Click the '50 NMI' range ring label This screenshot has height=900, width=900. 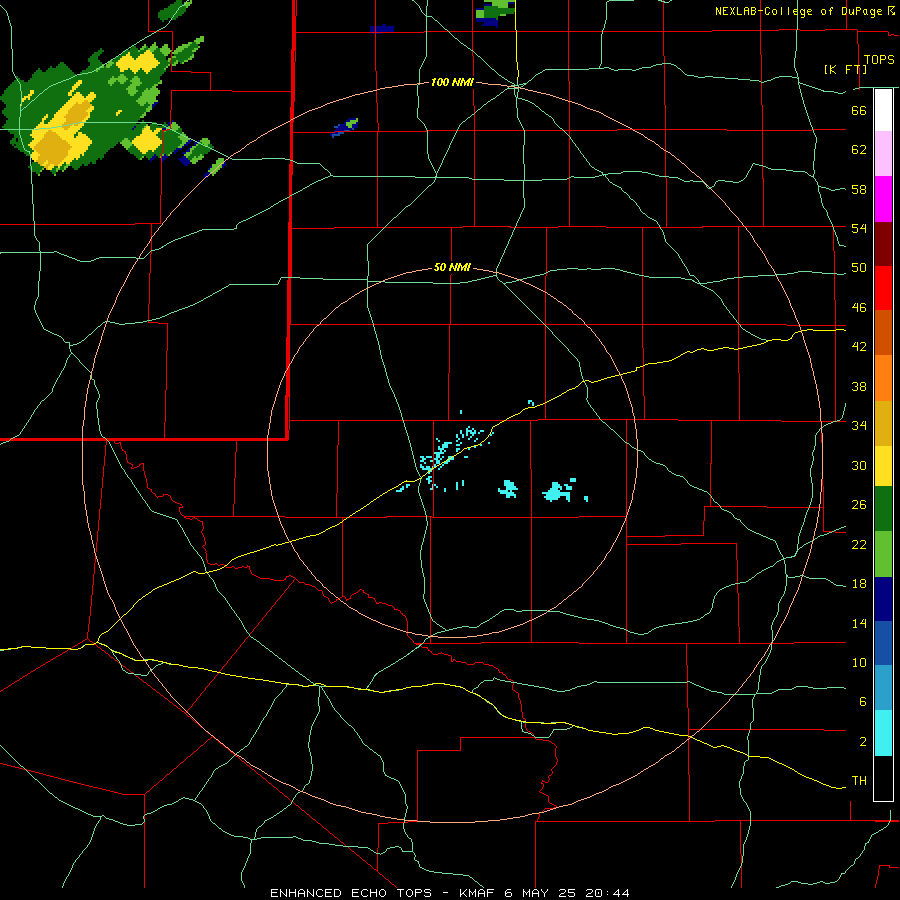point(452,267)
